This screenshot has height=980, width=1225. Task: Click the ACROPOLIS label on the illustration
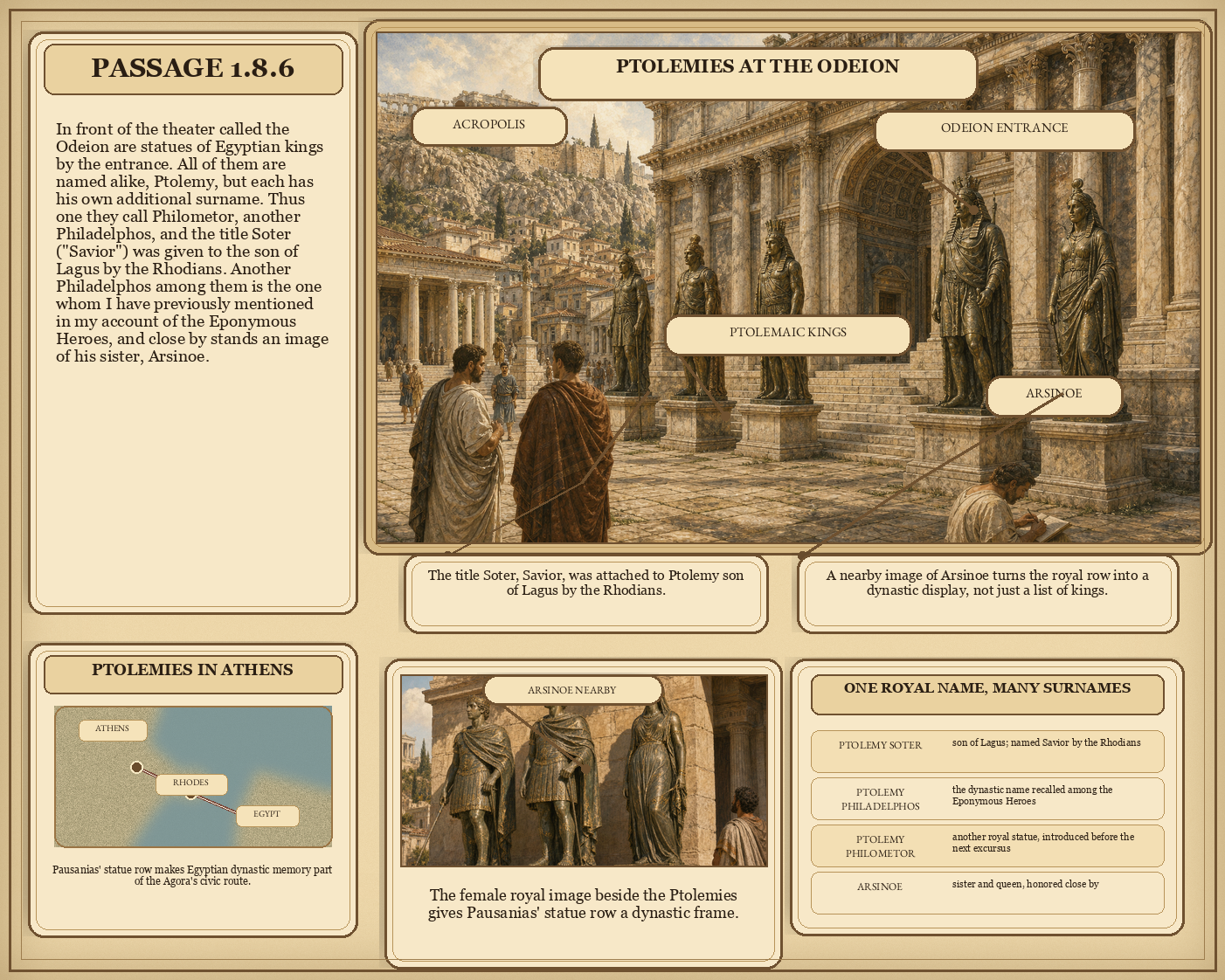pyautogui.click(x=489, y=126)
